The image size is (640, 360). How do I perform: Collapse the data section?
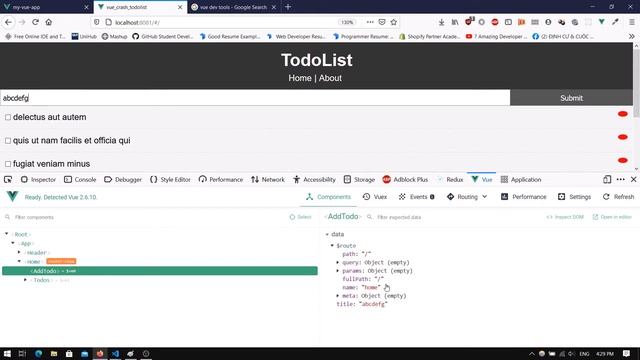[327, 234]
